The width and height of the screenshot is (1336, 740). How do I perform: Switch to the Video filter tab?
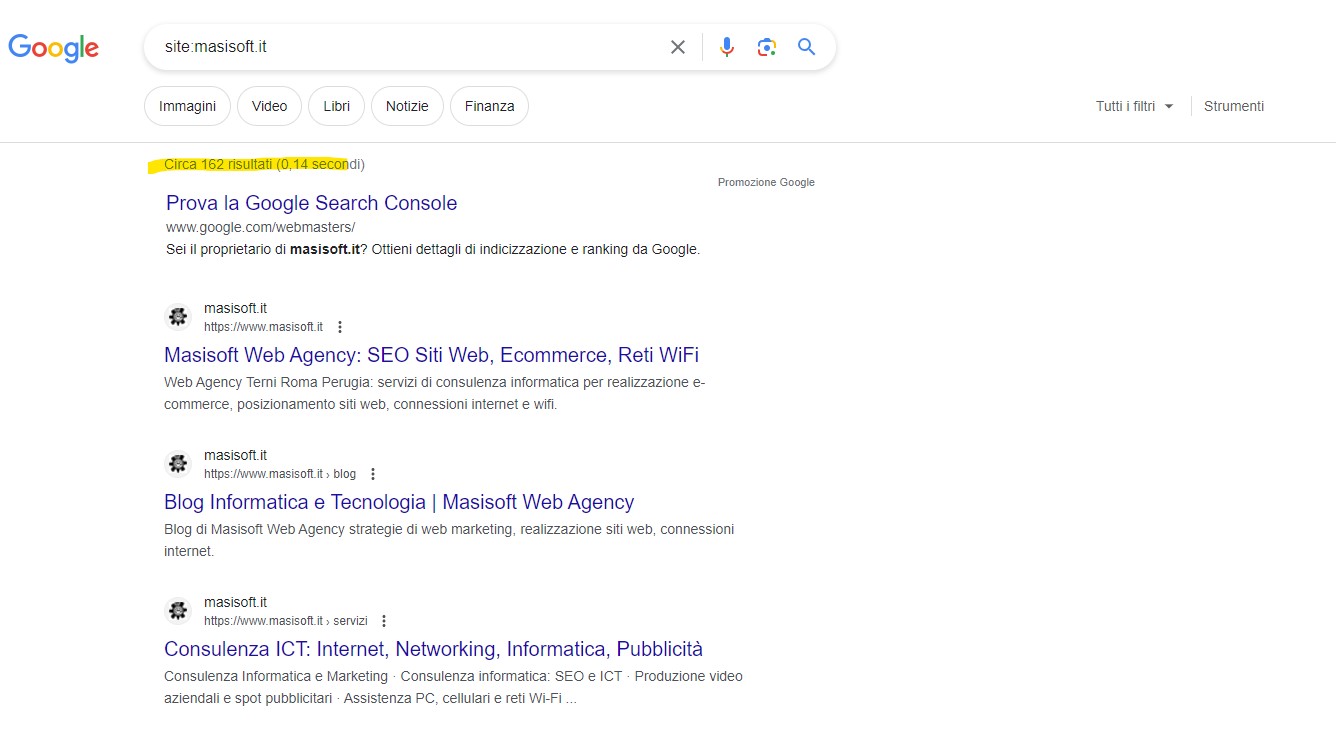(269, 106)
